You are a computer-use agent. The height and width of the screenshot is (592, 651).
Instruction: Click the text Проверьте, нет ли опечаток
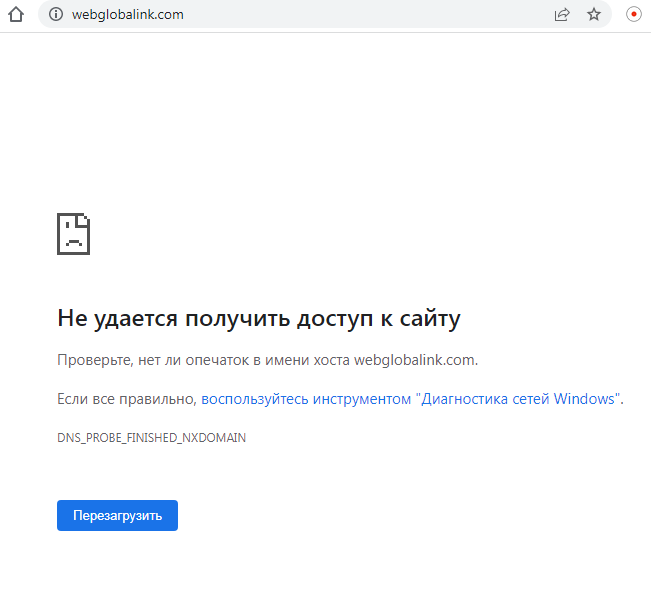coord(154,360)
